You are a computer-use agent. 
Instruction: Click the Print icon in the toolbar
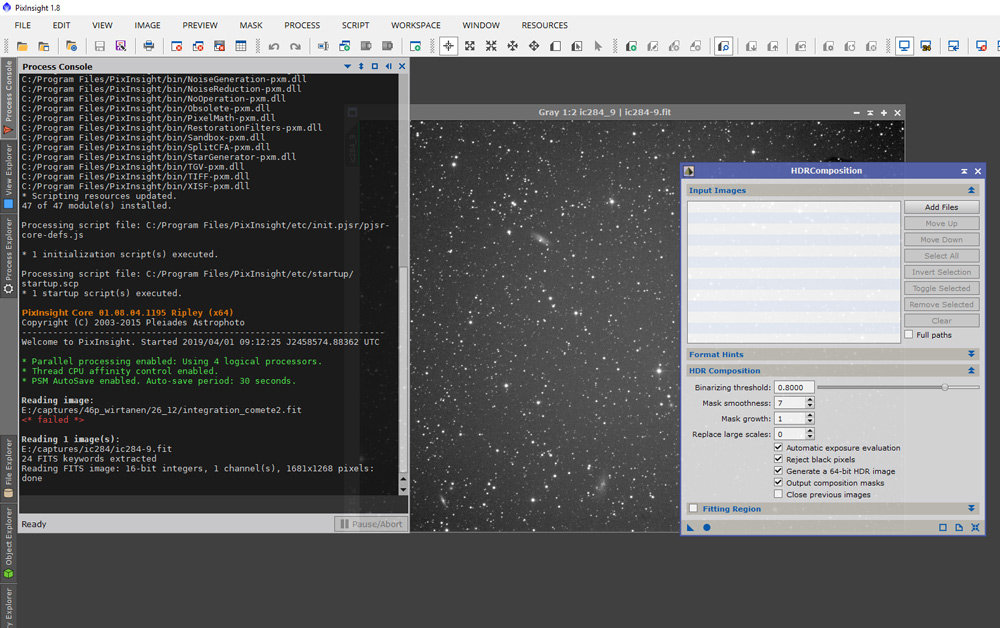tap(149, 46)
